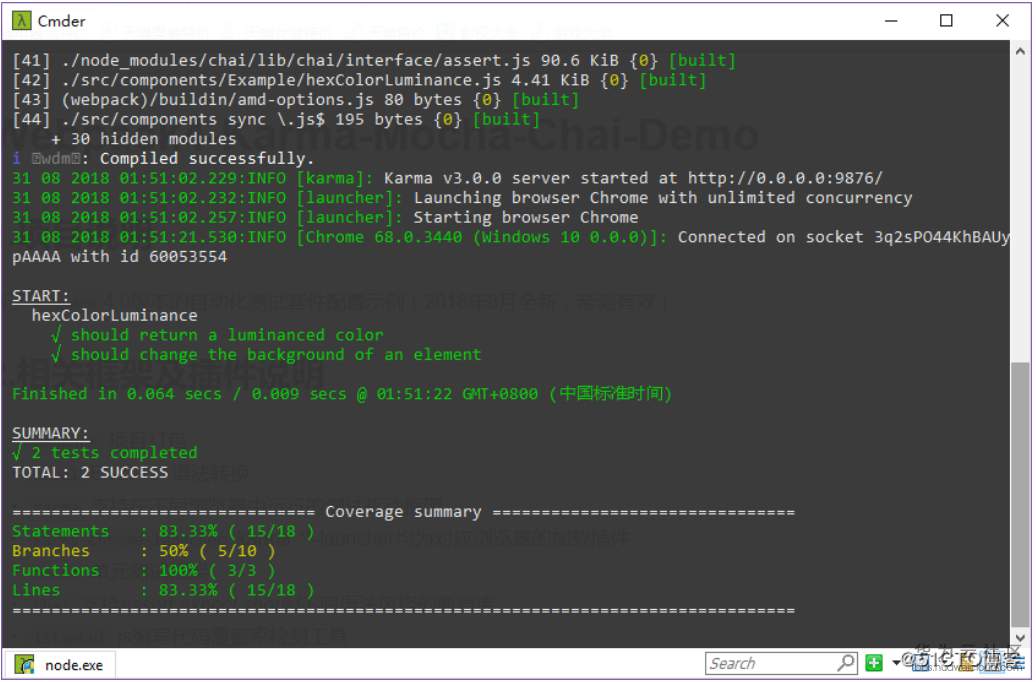Click the Cmder lambda icon in the title bar

pyautogui.click(x=21, y=20)
